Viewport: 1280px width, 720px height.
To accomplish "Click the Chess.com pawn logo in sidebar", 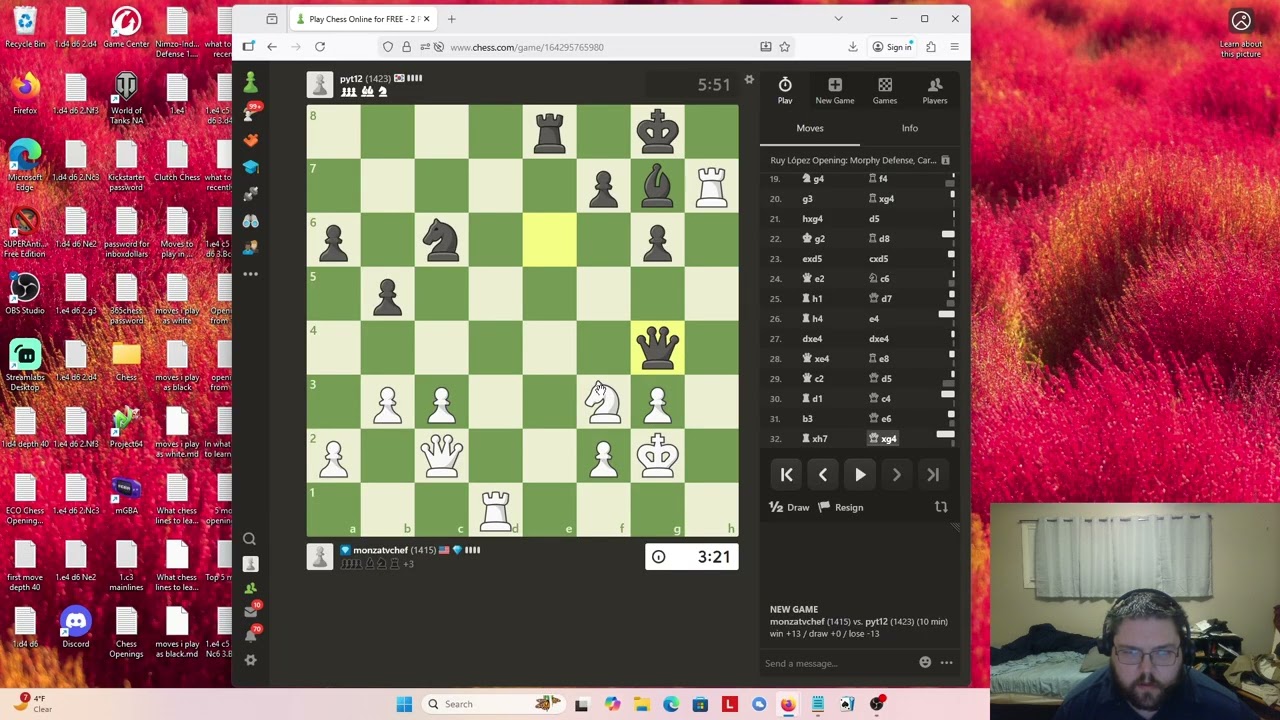I will [250, 84].
